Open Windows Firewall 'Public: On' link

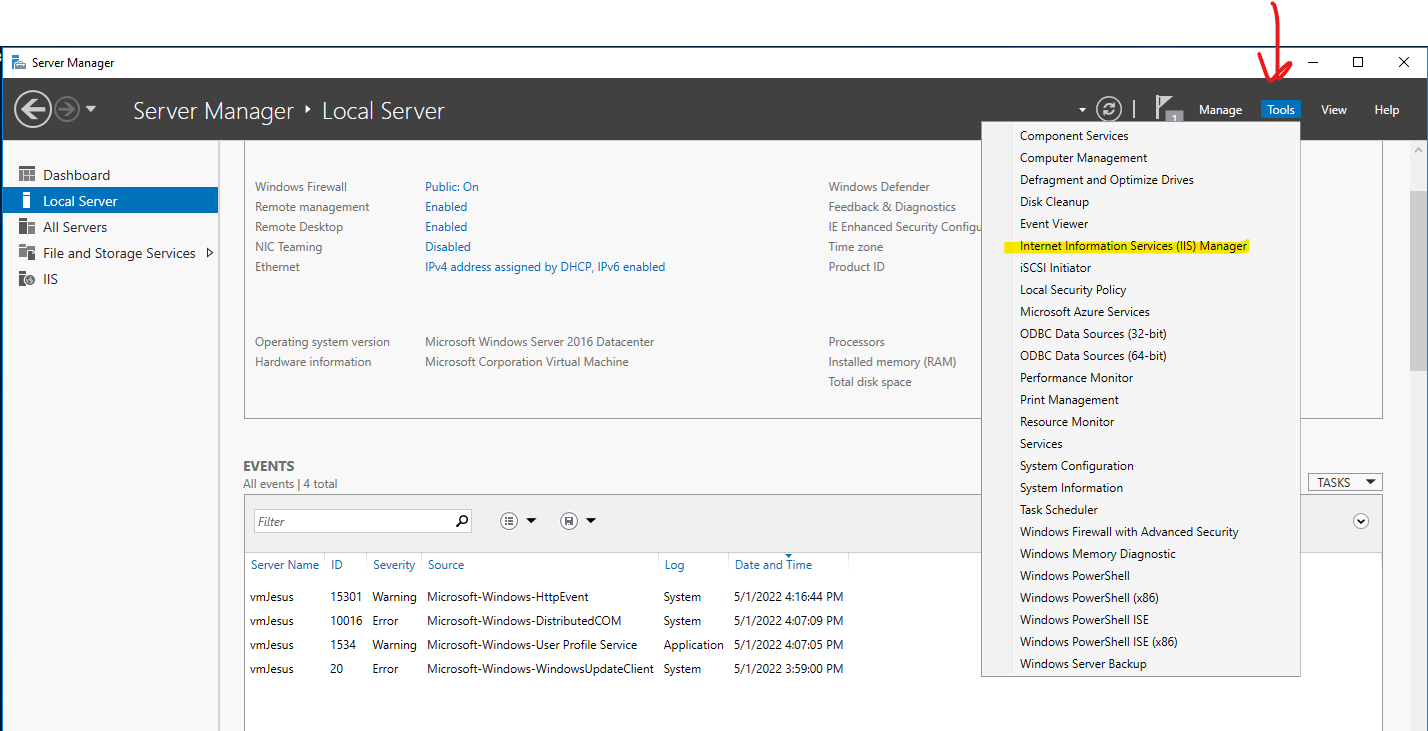452,187
